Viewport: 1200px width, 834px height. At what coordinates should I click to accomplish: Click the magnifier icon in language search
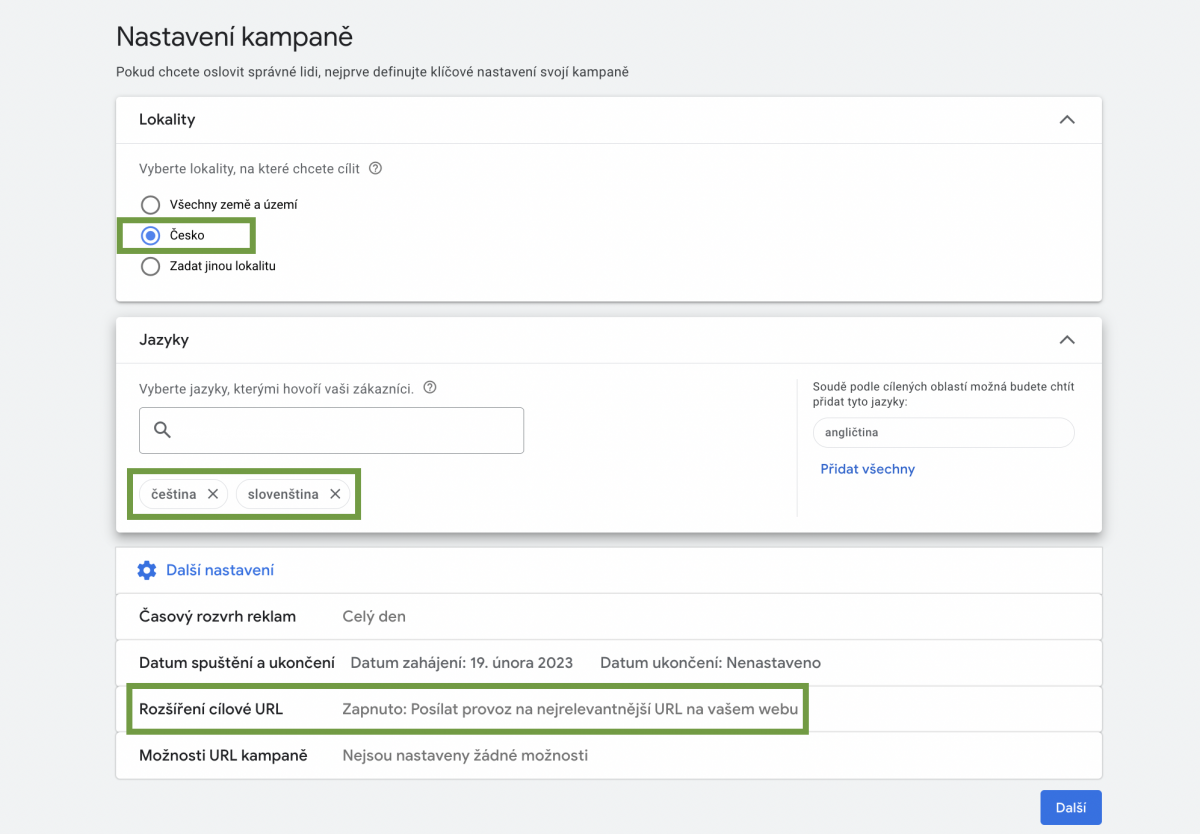(x=163, y=430)
